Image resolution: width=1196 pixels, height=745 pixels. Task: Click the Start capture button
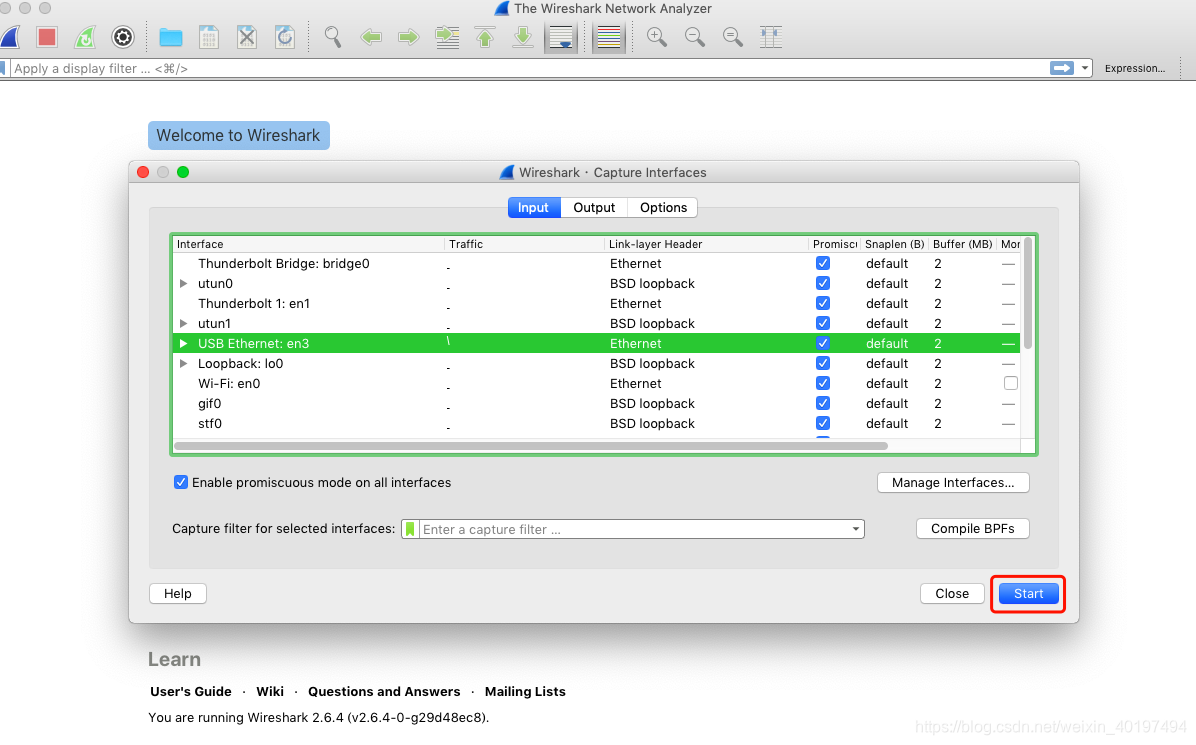[x=1028, y=593]
